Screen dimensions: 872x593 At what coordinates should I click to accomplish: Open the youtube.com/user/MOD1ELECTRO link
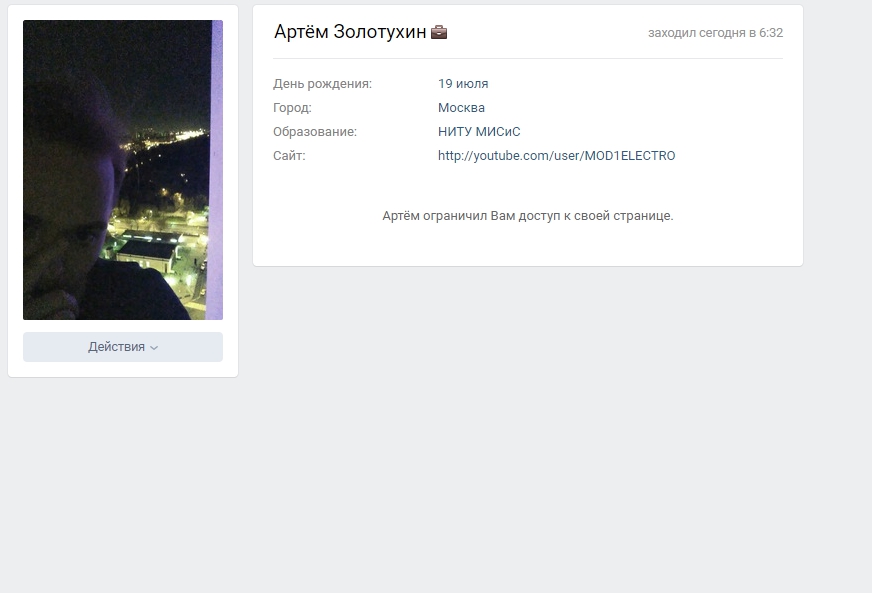click(557, 156)
